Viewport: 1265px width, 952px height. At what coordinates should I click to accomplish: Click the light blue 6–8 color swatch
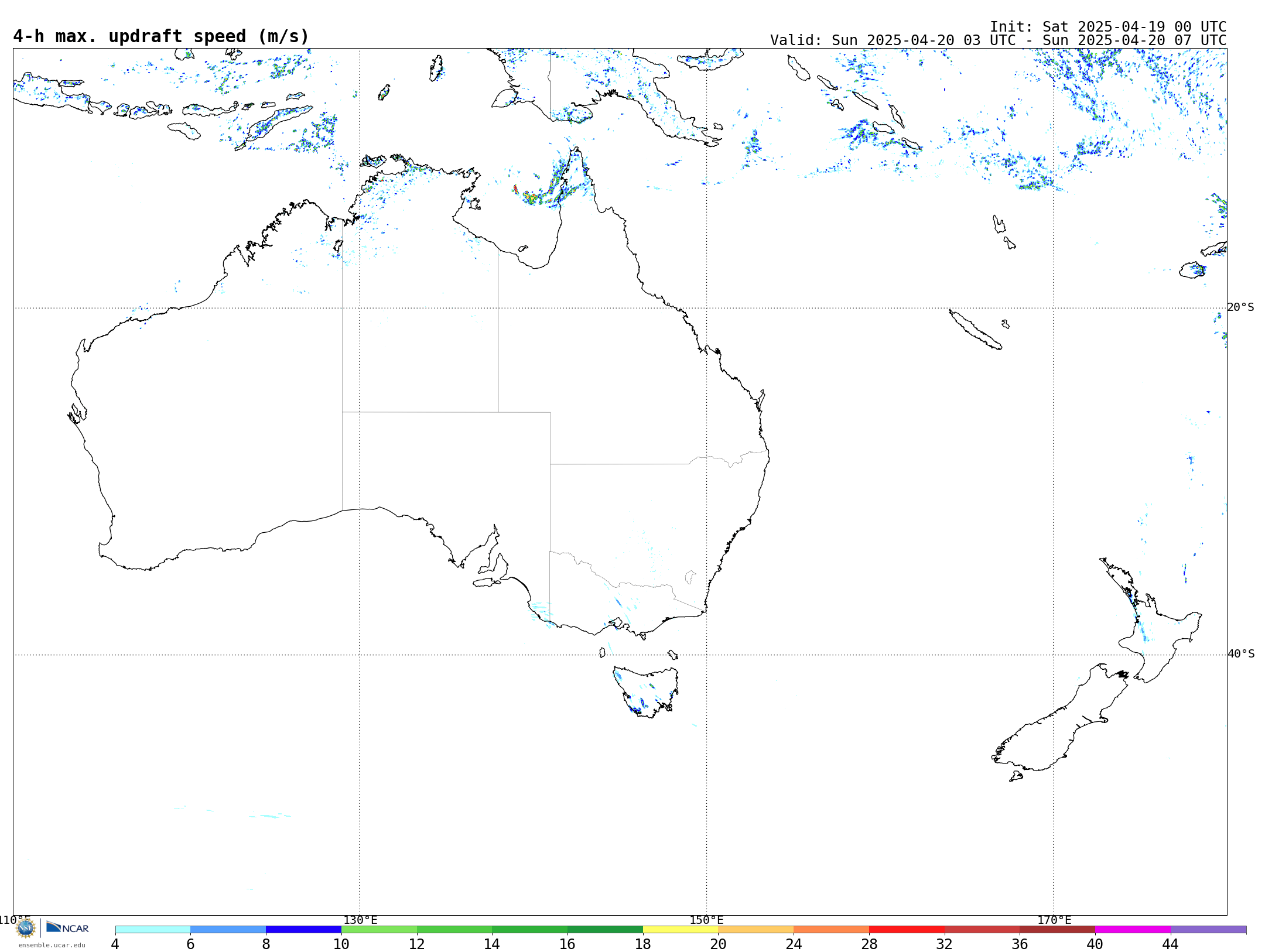(228, 929)
